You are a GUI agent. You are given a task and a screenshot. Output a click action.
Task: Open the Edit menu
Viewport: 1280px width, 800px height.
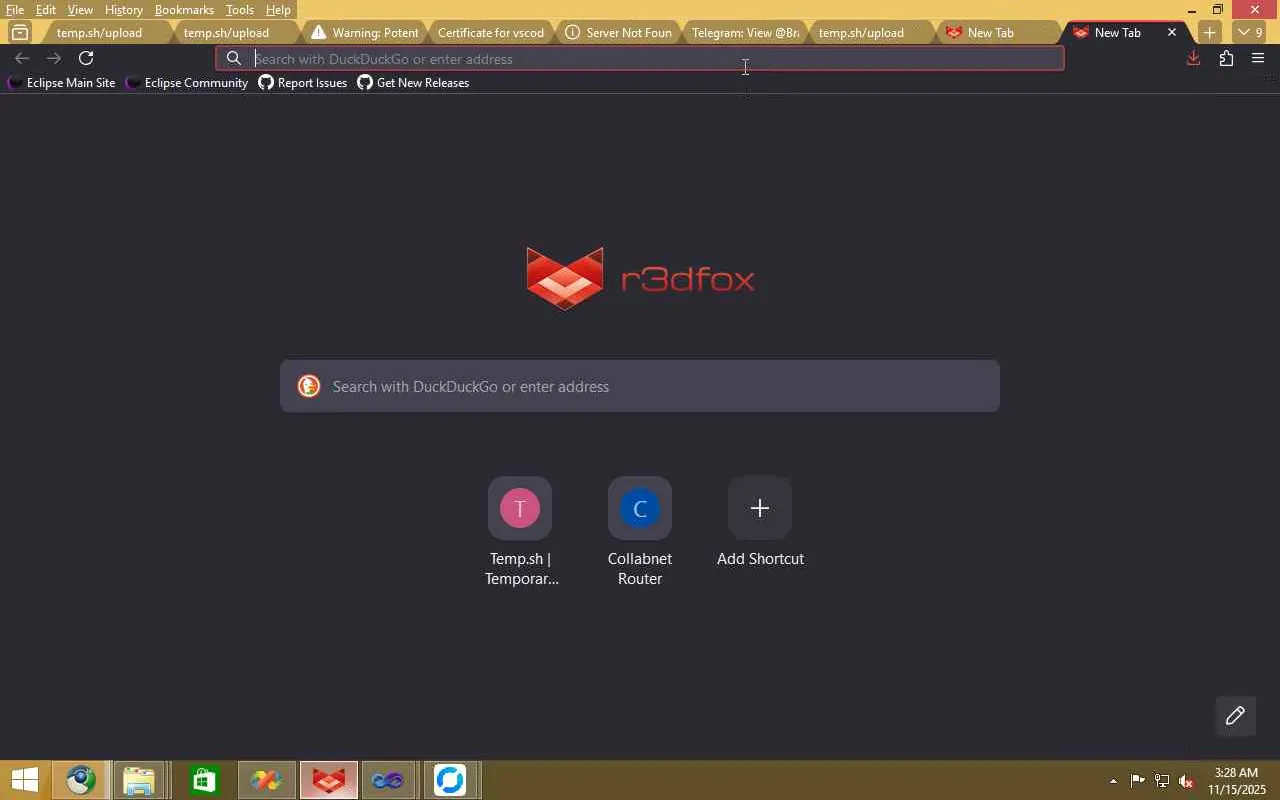point(46,9)
